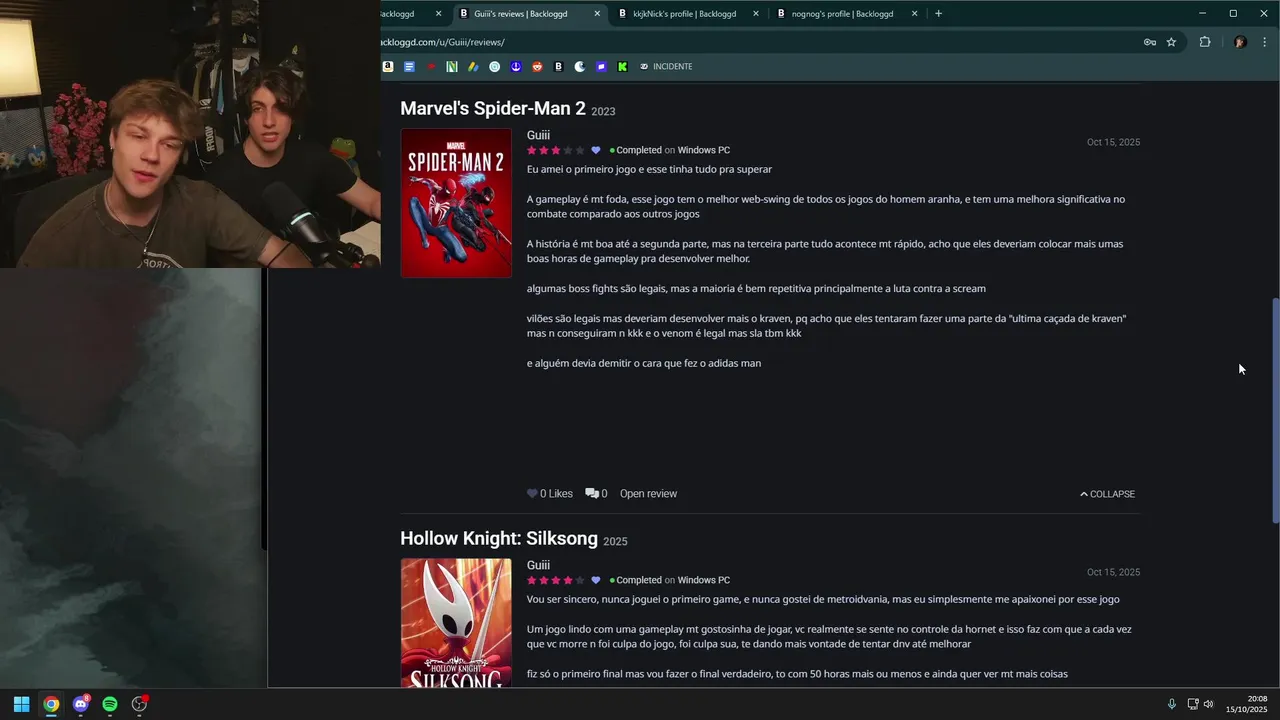
Task: Click the Spider-Man 2 review star rating
Action: coord(556,150)
